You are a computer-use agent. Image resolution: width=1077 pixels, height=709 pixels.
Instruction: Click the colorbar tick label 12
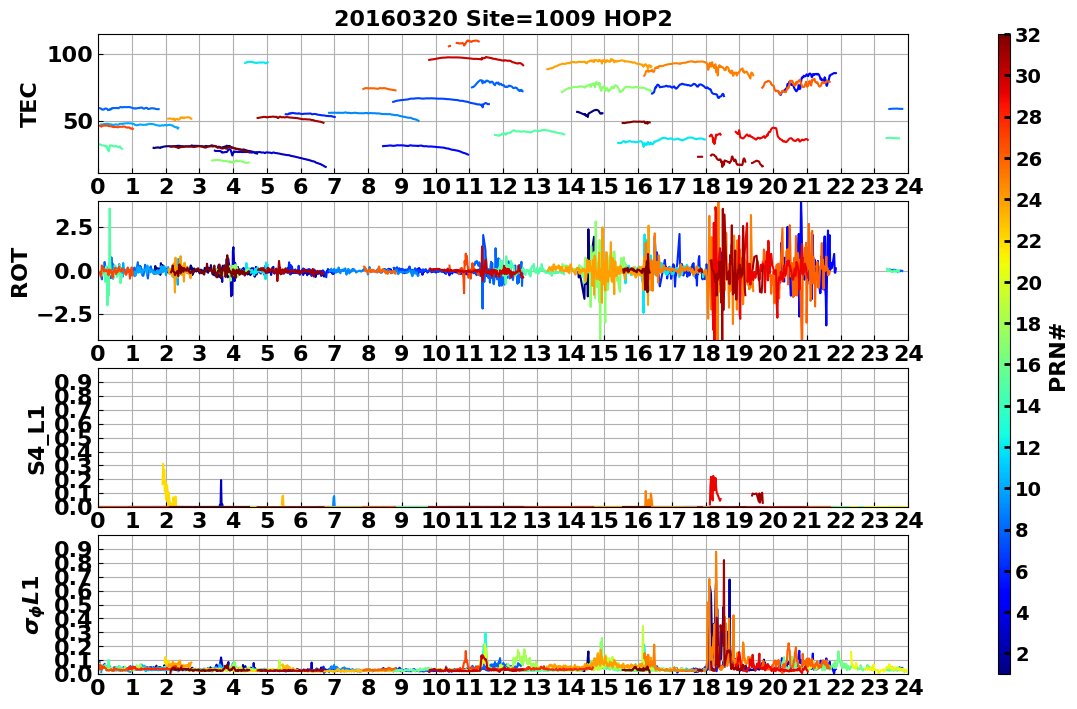1028,447
